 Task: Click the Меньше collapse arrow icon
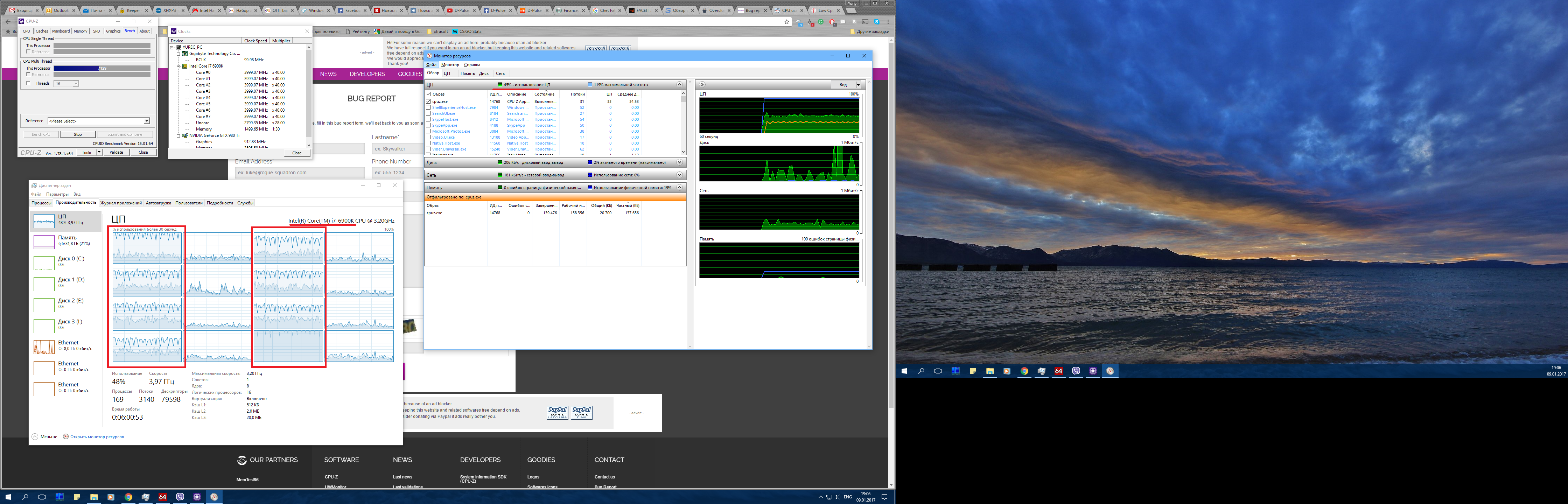click(x=35, y=436)
